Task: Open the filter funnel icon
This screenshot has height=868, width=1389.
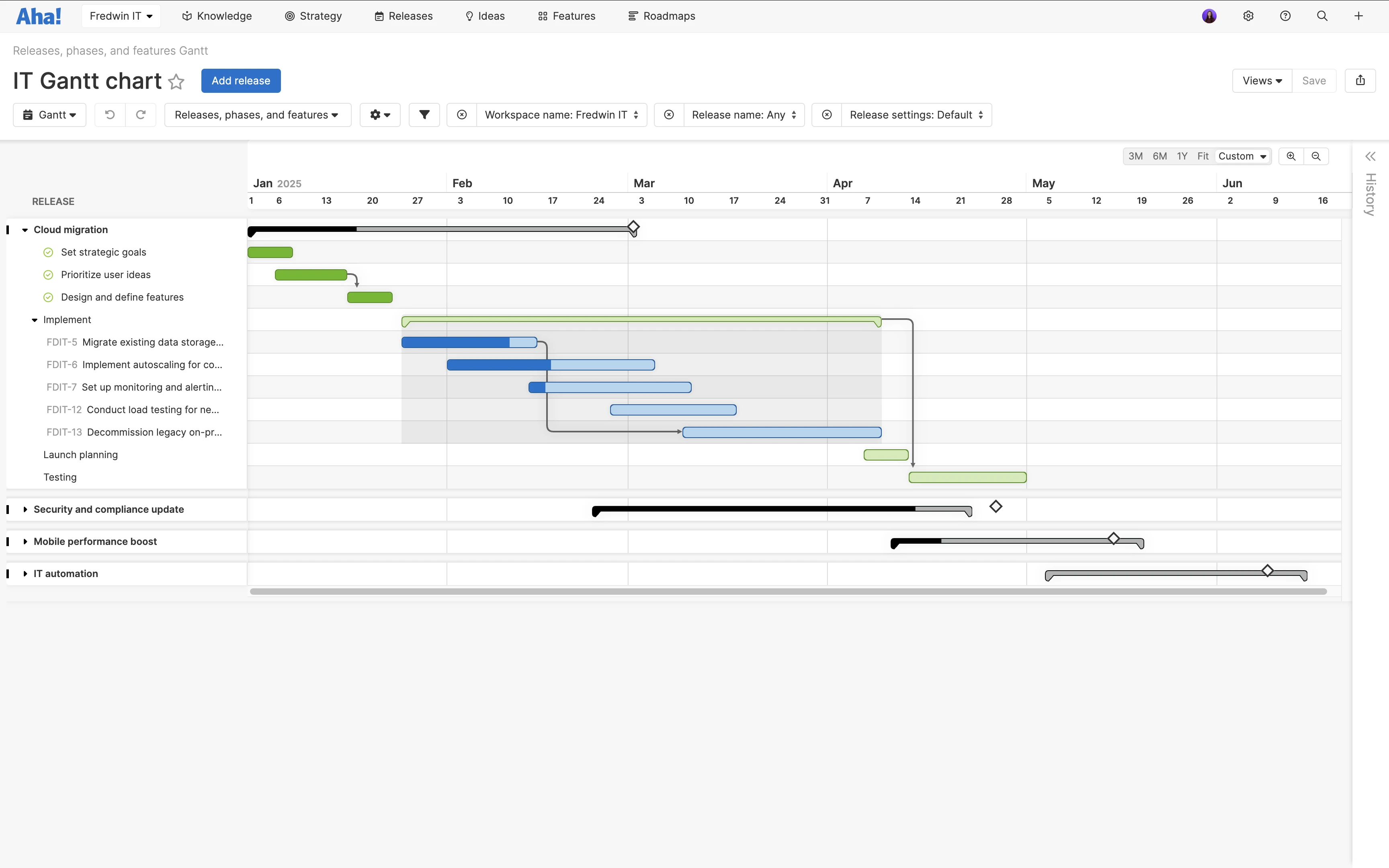Action: tap(424, 114)
